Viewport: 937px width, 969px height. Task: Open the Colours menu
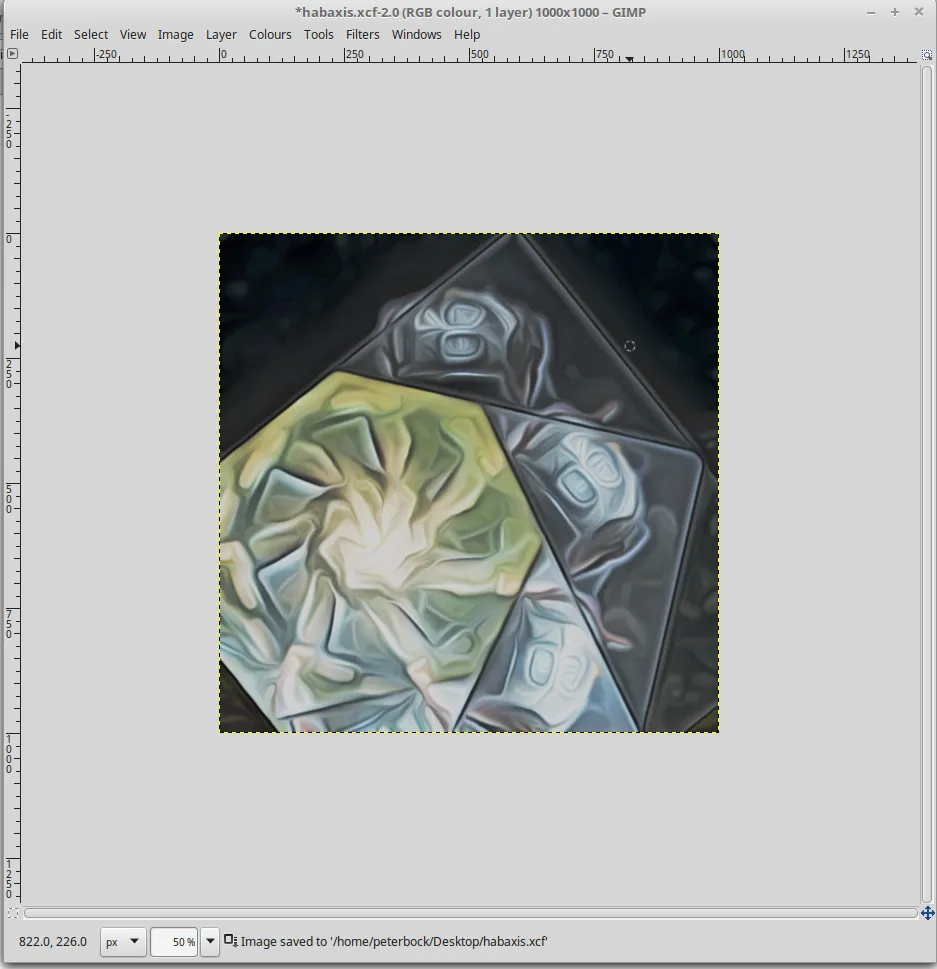(x=270, y=35)
